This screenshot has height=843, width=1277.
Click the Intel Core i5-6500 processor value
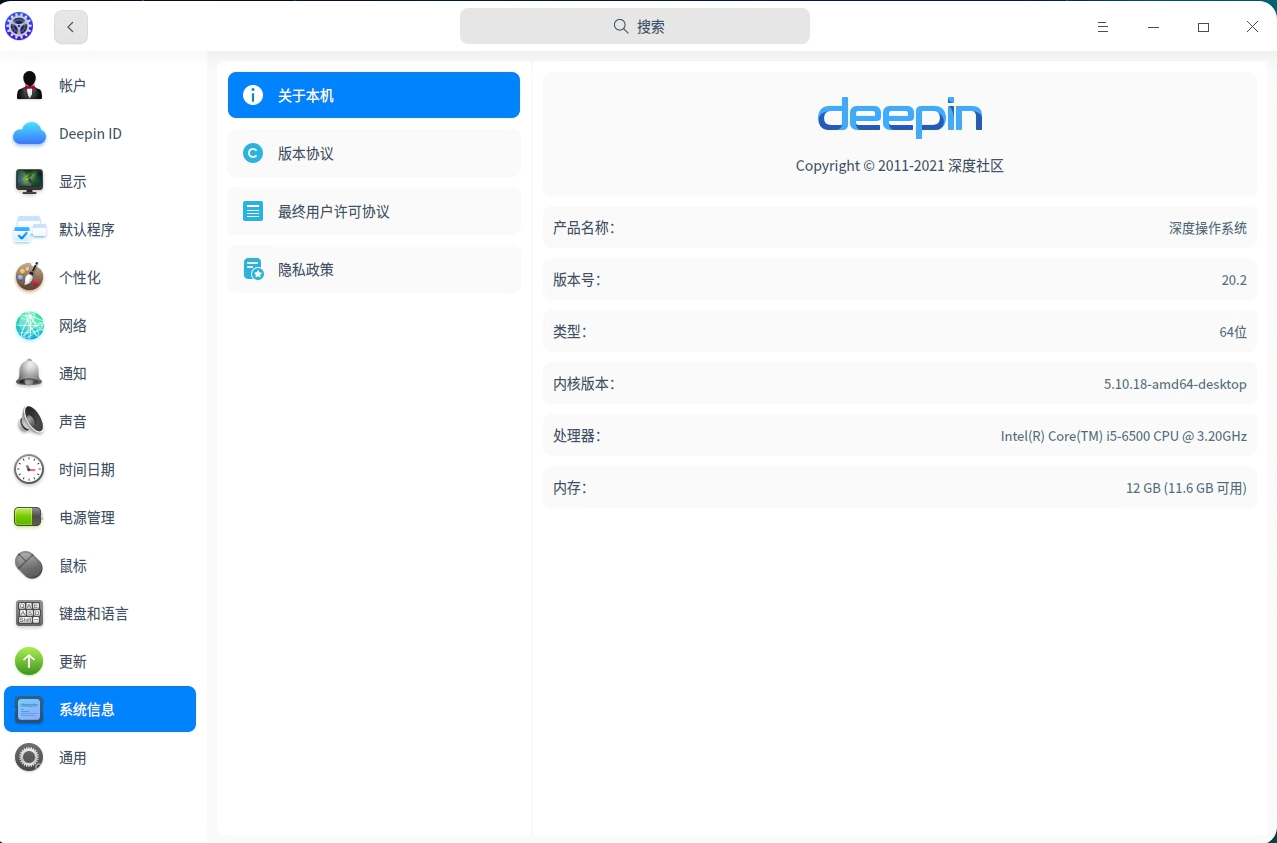tap(1124, 436)
